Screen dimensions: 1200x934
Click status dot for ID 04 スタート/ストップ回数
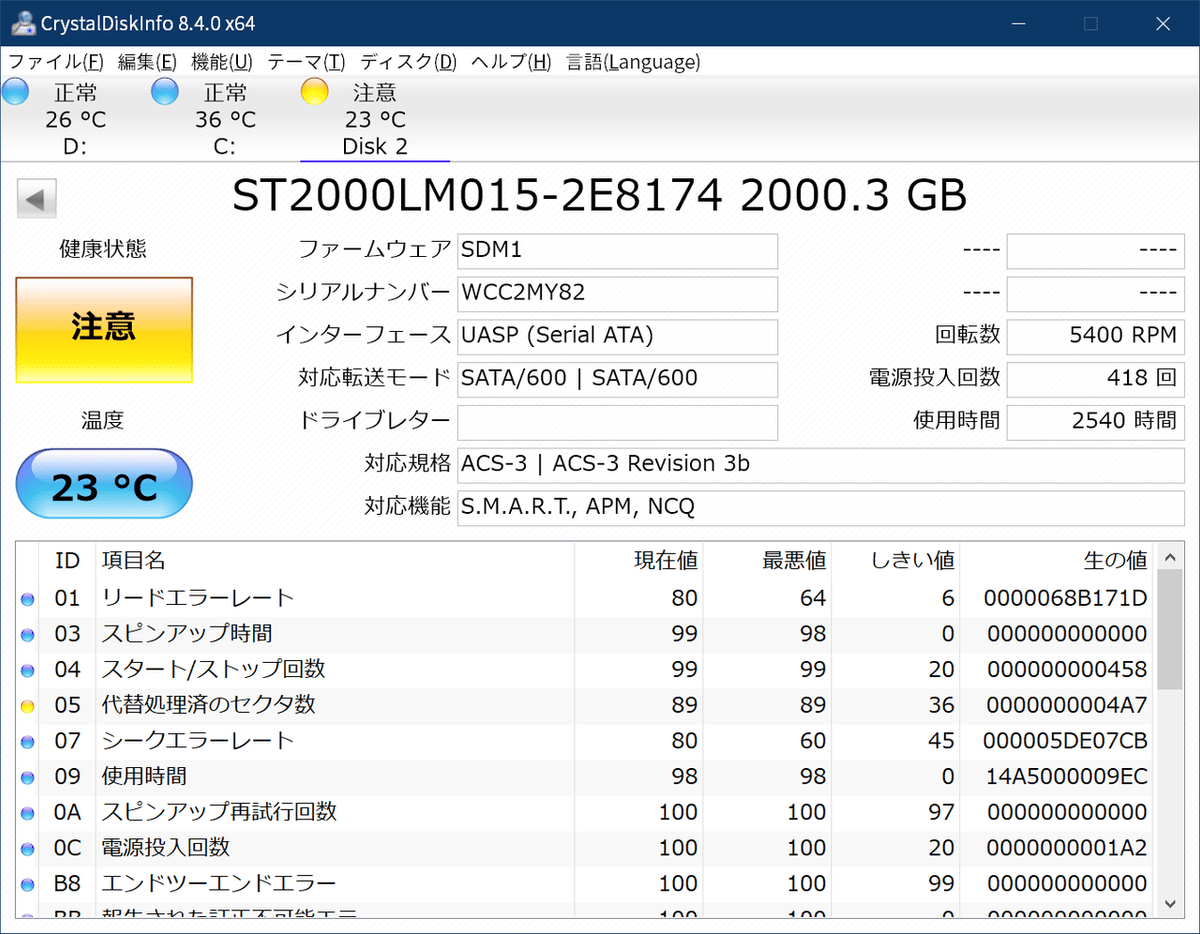pyautogui.click(x=27, y=670)
